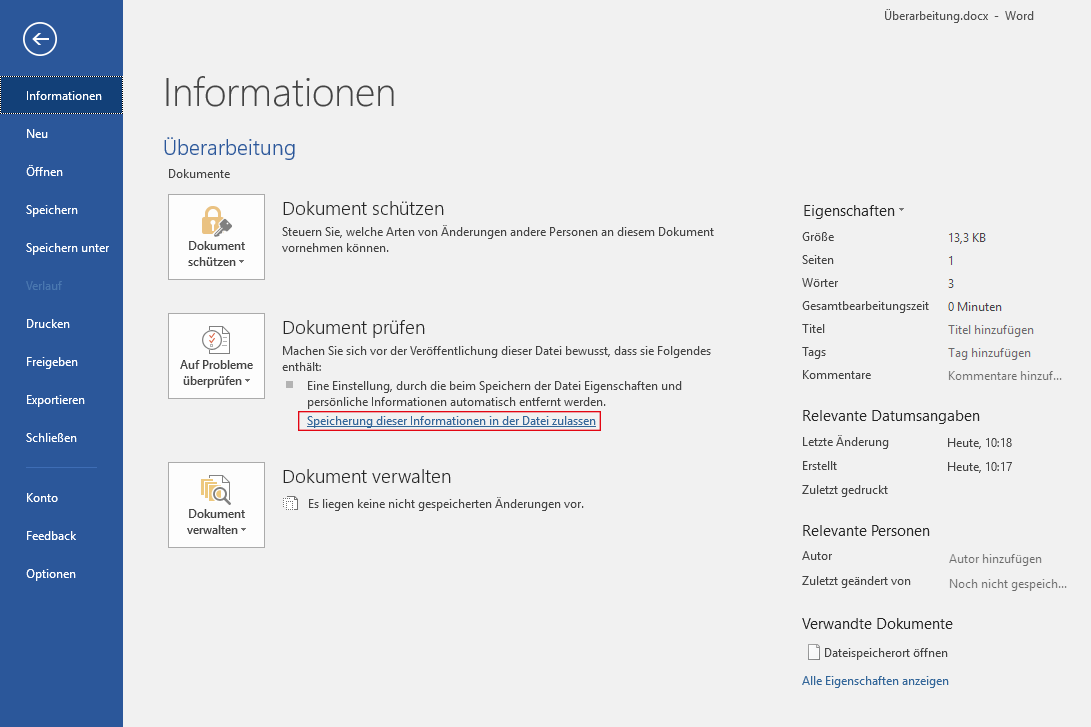Open the Konto page
This screenshot has height=727, width=1091.
point(62,497)
